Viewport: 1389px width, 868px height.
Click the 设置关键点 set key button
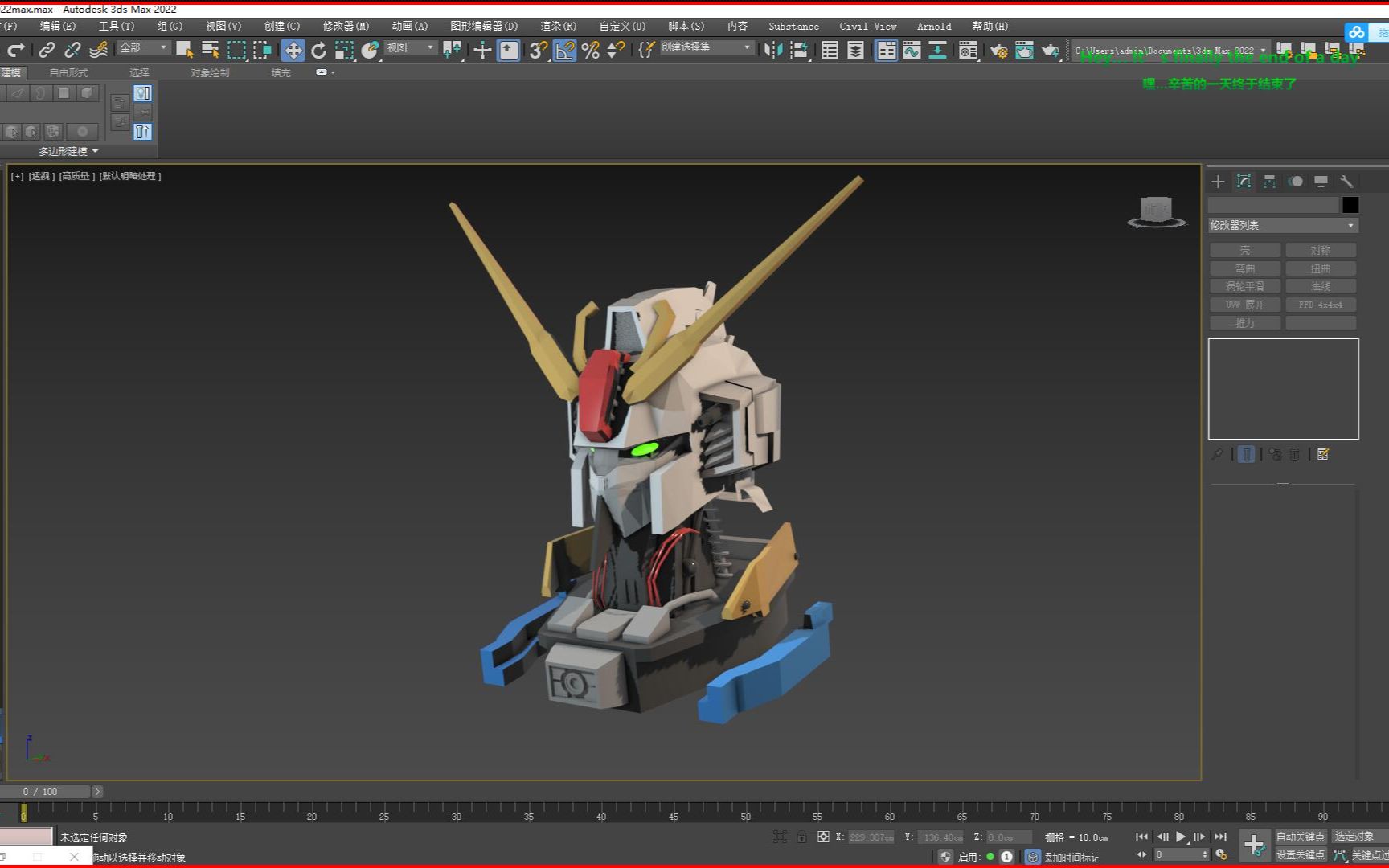pyautogui.click(x=1300, y=854)
